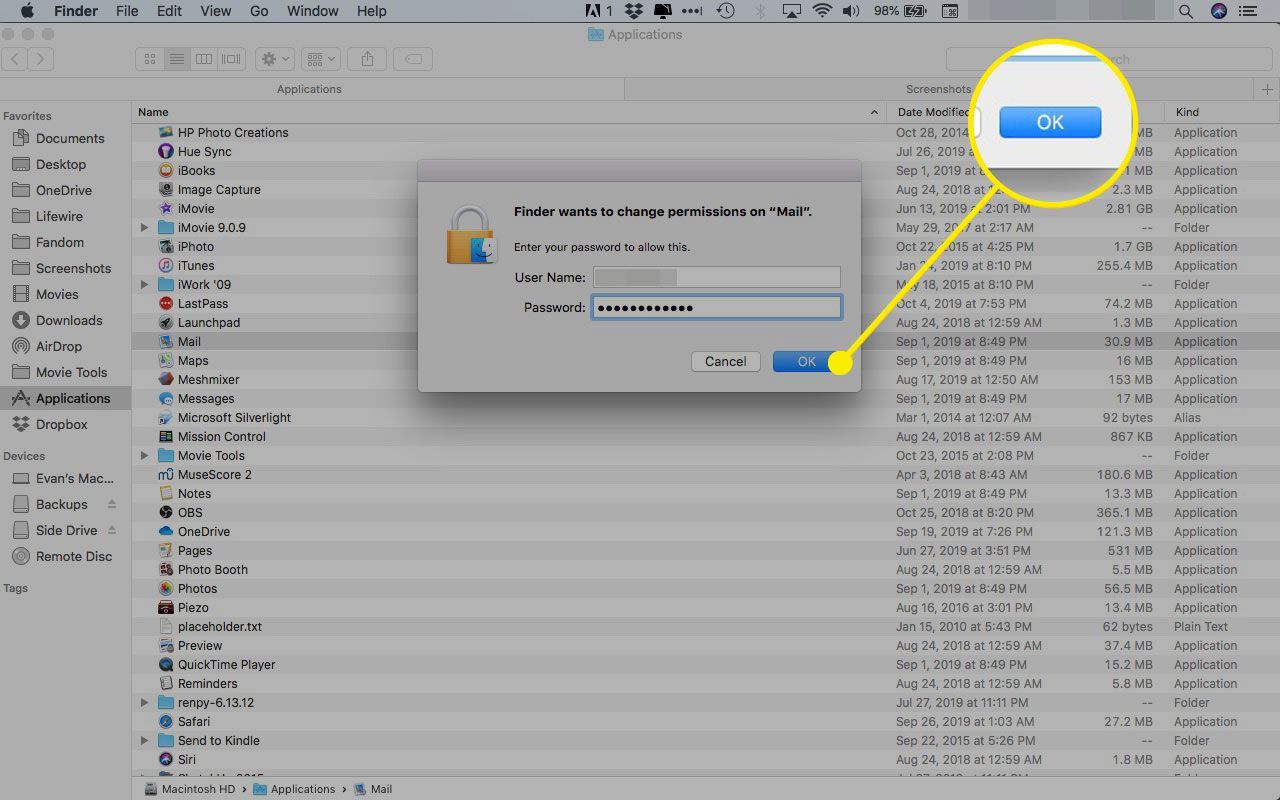The image size is (1280, 800).
Task: Select the Photo Booth app icon
Action: click(166, 570)
